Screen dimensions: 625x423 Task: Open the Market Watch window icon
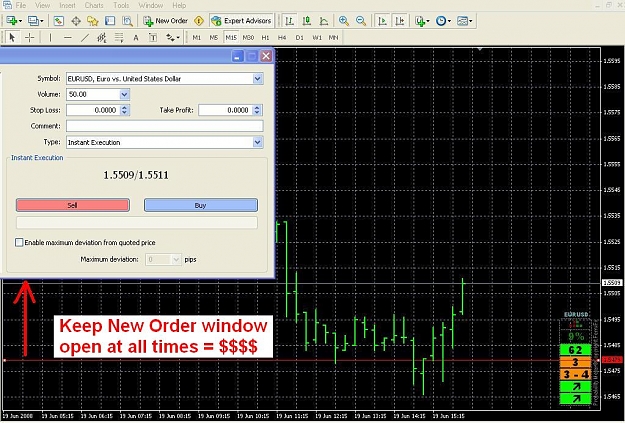(59, 21)
